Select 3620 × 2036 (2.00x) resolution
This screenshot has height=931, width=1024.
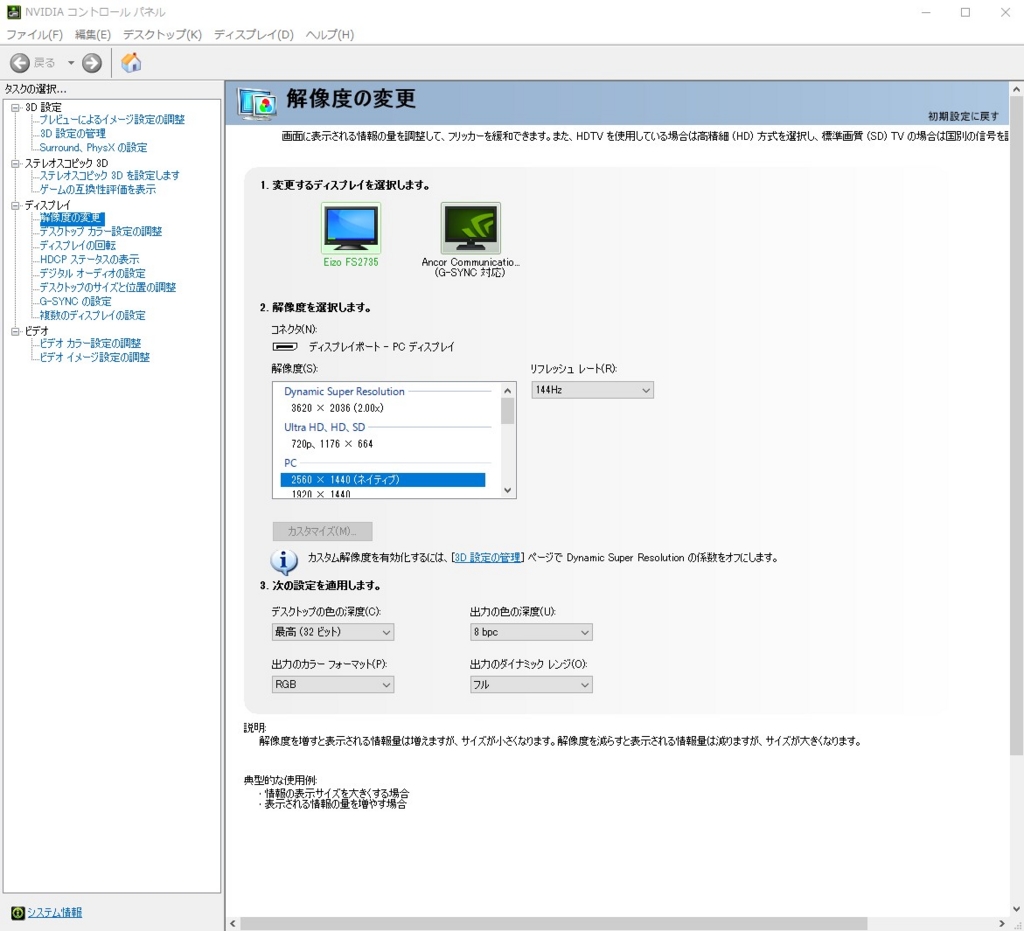point(383,408)
